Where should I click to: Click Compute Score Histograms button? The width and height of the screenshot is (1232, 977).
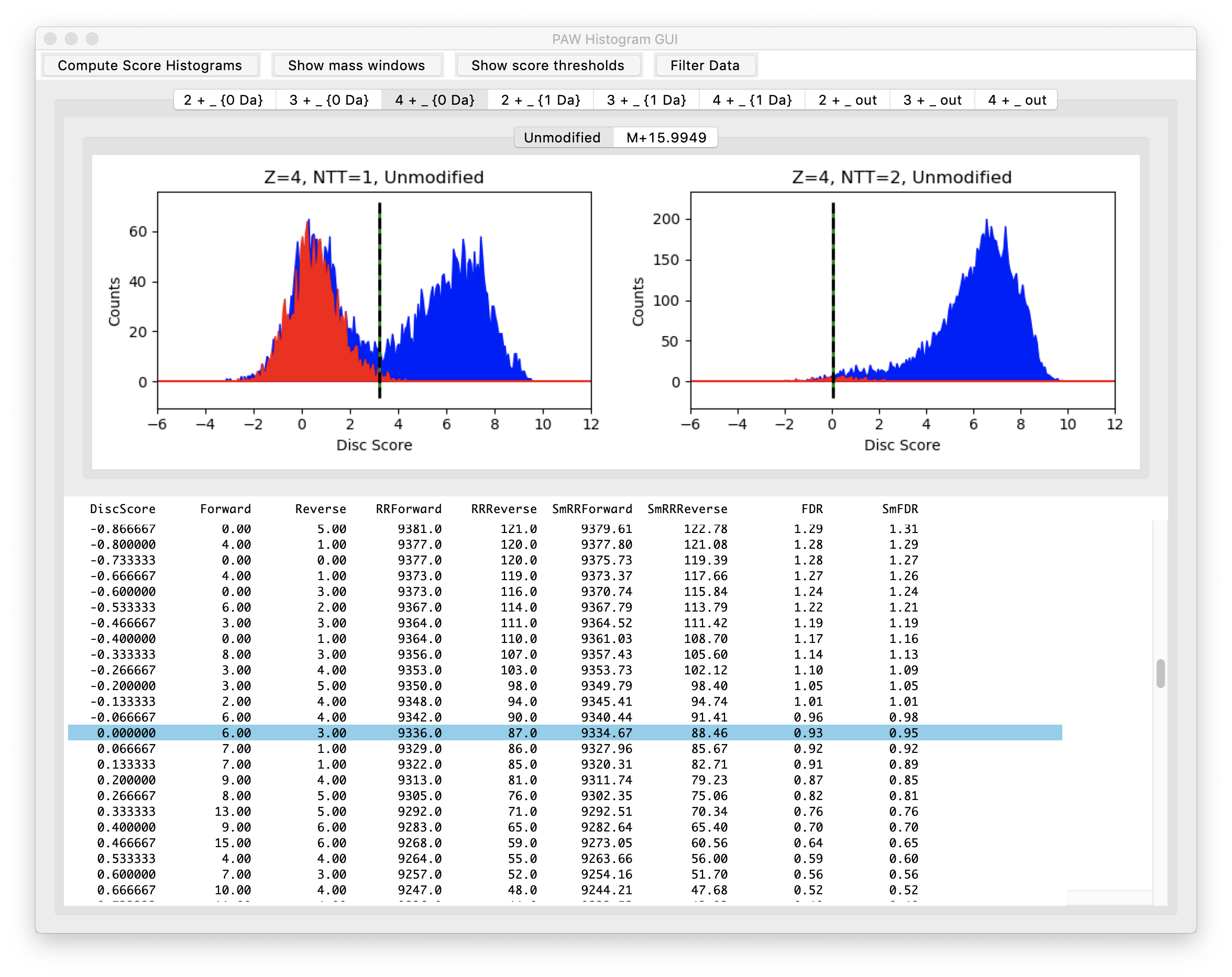click(x=150, y=65)
